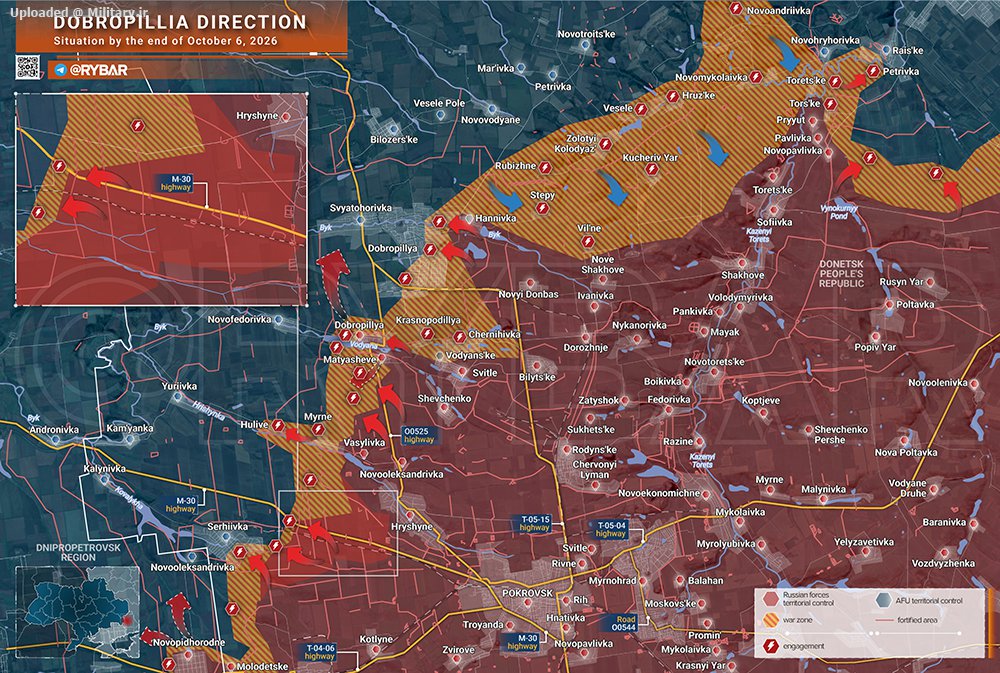Click the engagement icon in the legend
This screenshot has height=673, width=1000.
pyautogui.click(x=770, y=646)
